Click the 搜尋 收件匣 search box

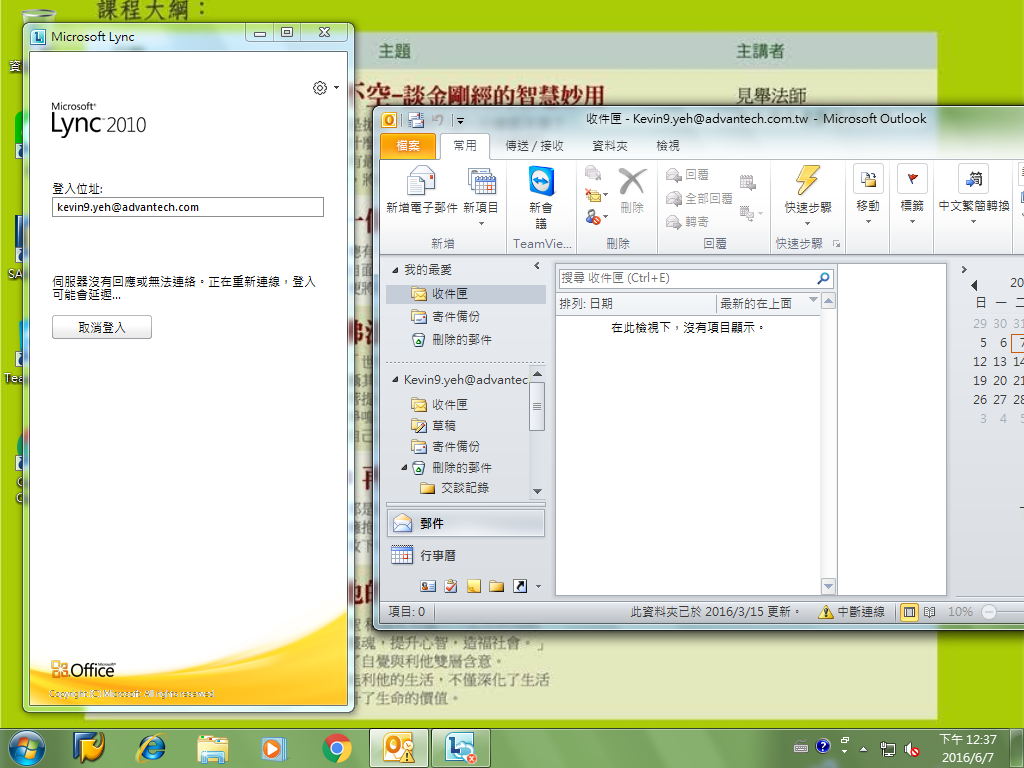click(x=686, y=278)
